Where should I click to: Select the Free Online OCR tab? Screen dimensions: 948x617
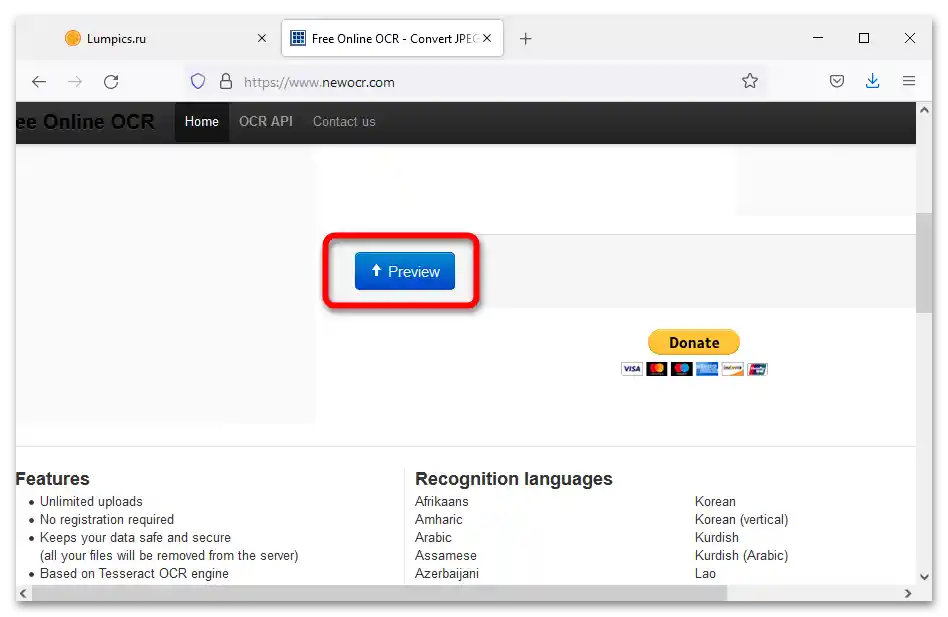point(392,38)
